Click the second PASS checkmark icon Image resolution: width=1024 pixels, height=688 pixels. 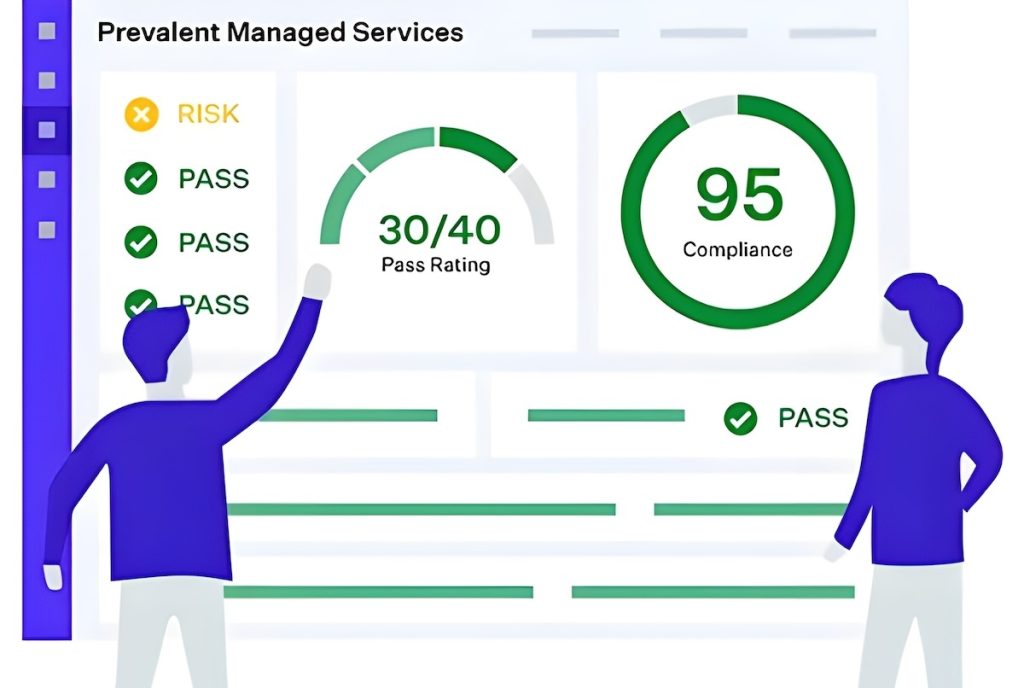pos(141,243)
